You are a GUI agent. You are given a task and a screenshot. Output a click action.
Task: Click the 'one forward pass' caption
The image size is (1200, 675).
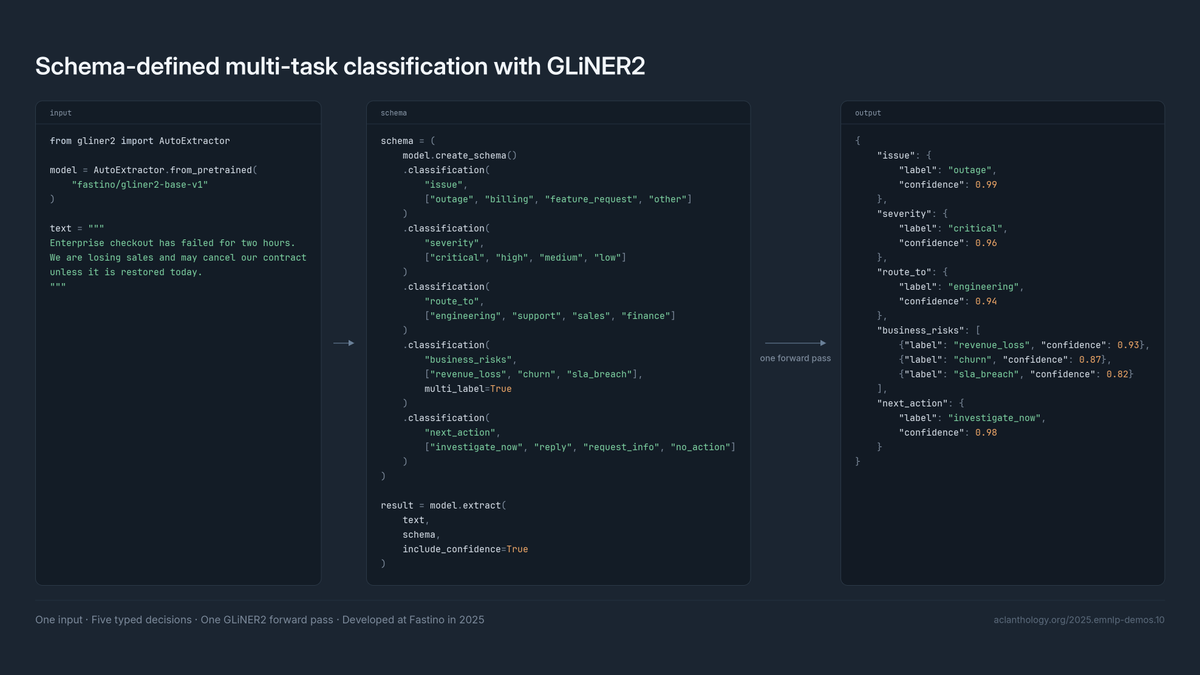click(795, 358)
